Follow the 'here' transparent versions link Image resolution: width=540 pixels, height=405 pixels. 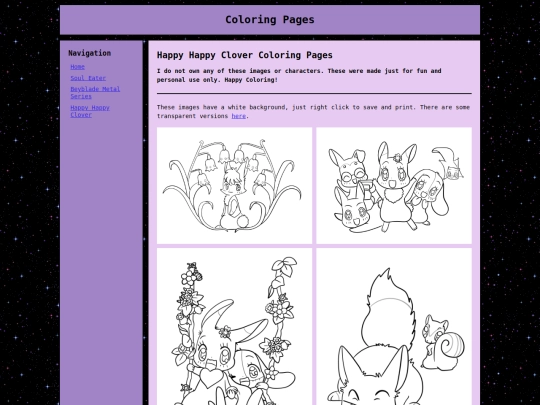point(239,116)
